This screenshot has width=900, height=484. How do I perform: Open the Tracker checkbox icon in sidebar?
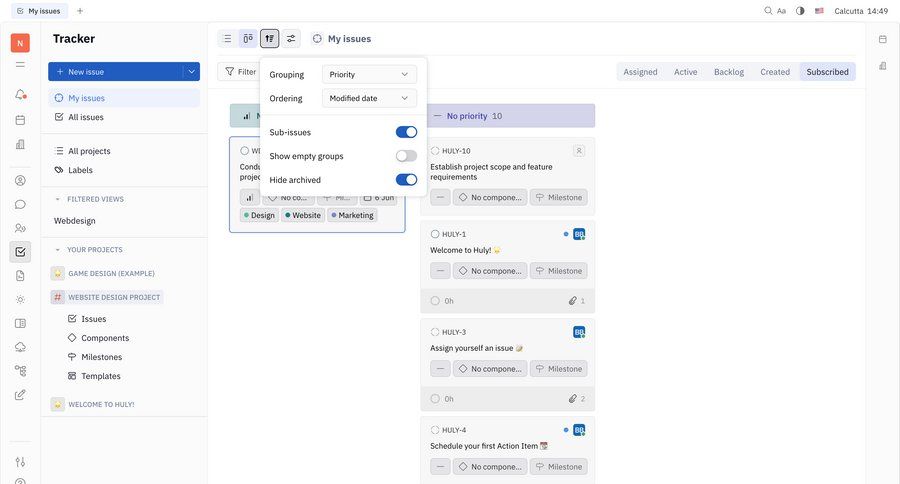tap(20, 252)
